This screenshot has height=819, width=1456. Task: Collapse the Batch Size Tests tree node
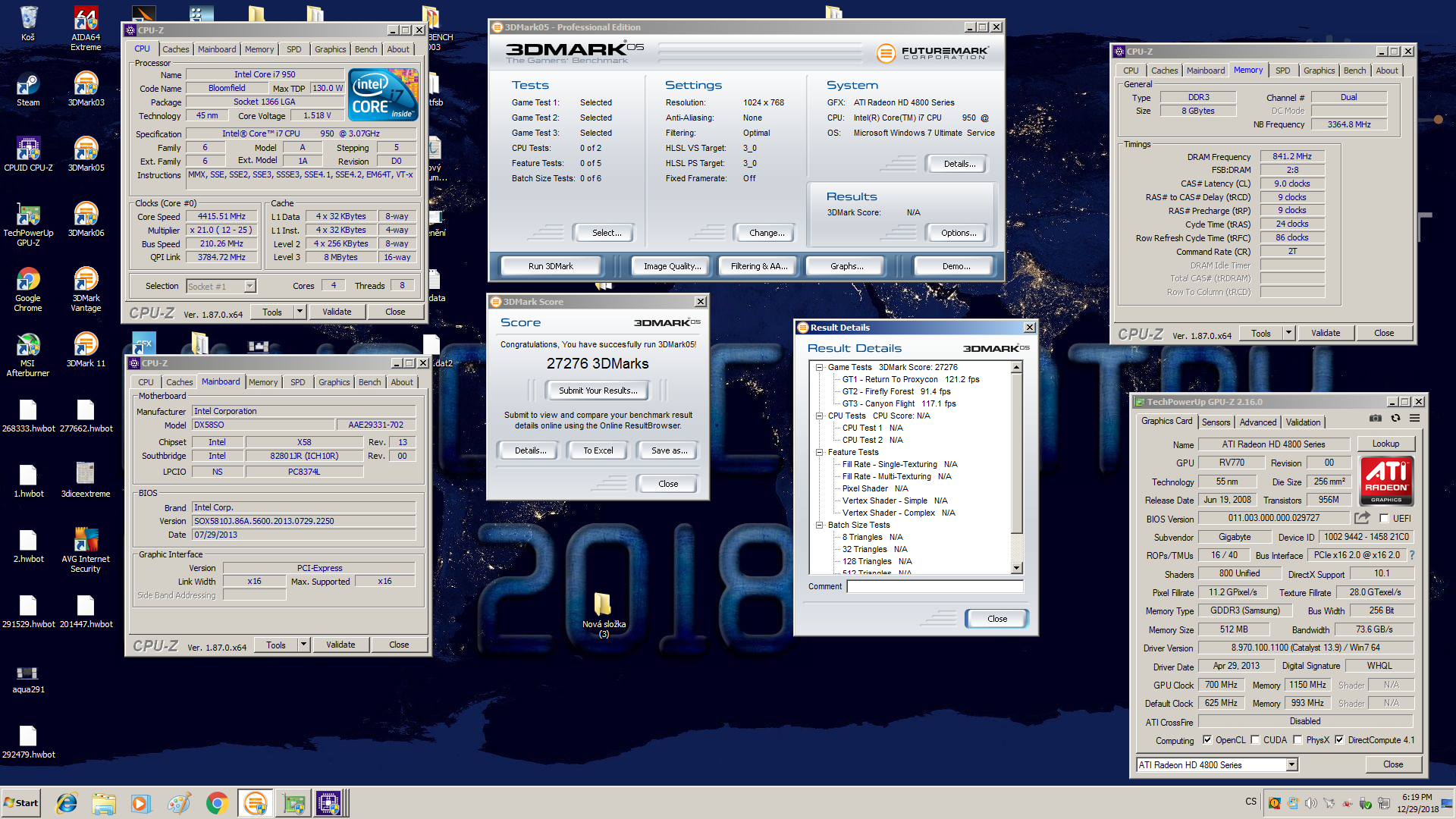pyautogui.click(x=819, y=525)
